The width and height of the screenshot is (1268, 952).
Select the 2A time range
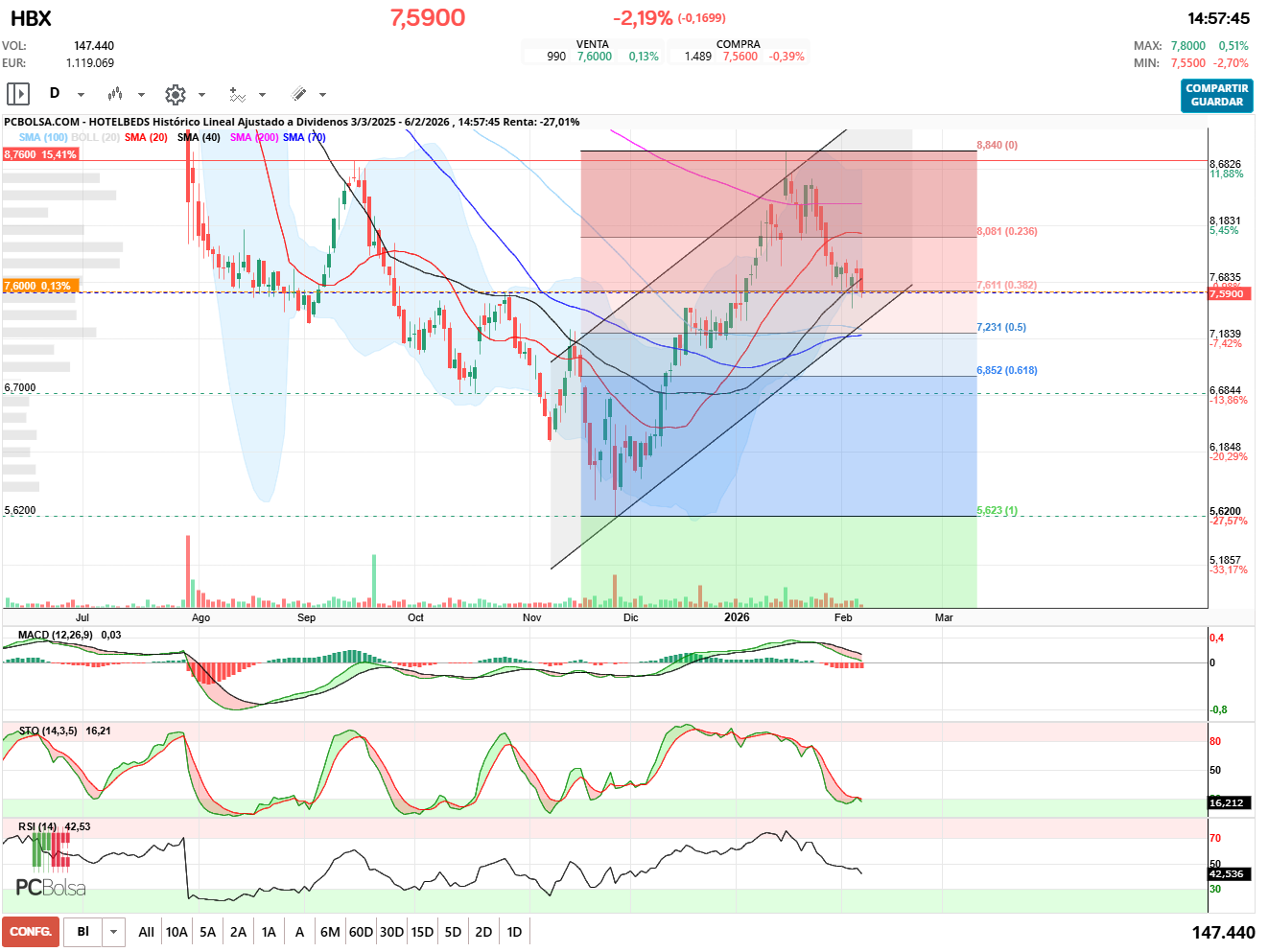click(x=238, y=932)
